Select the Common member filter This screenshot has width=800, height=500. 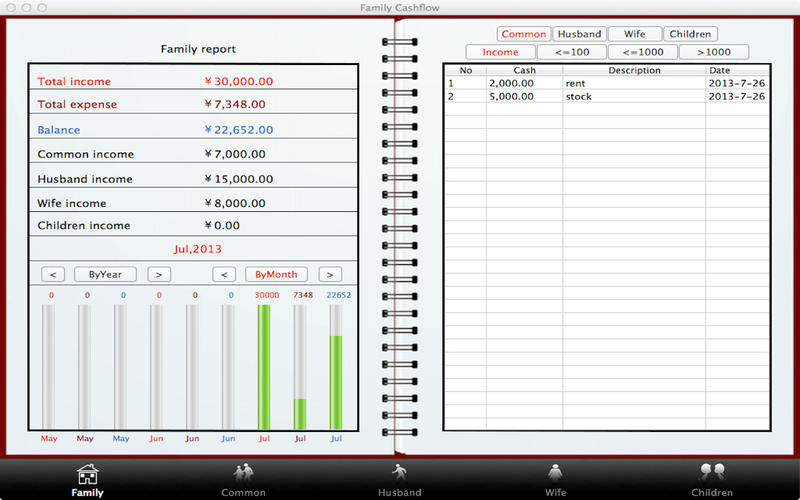[524, 34]
